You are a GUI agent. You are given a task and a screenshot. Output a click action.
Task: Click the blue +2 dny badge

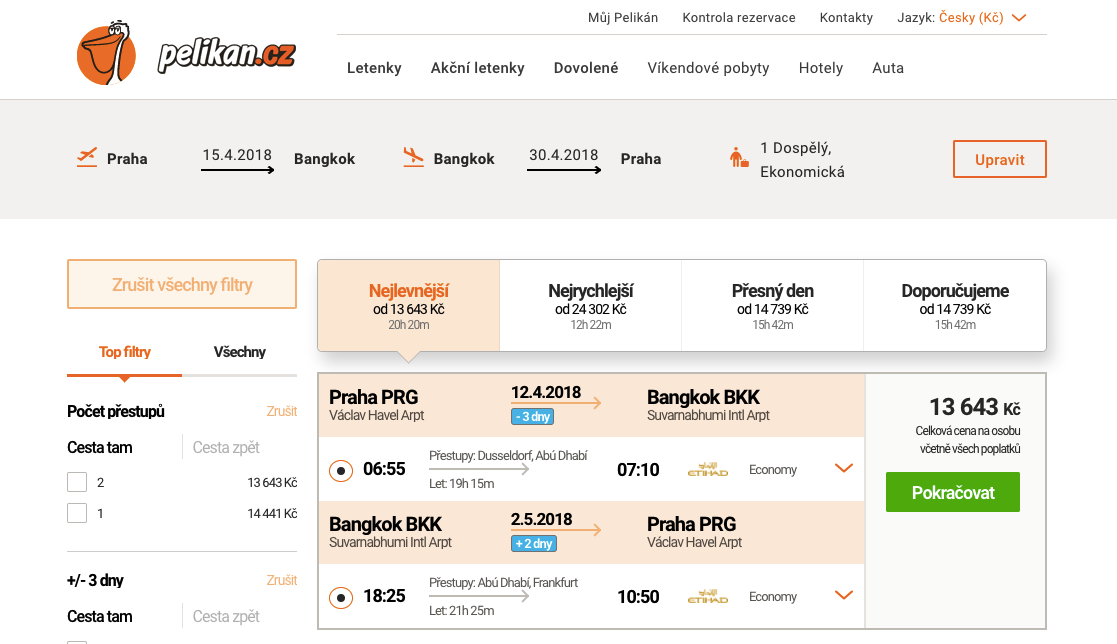(533, 543)
